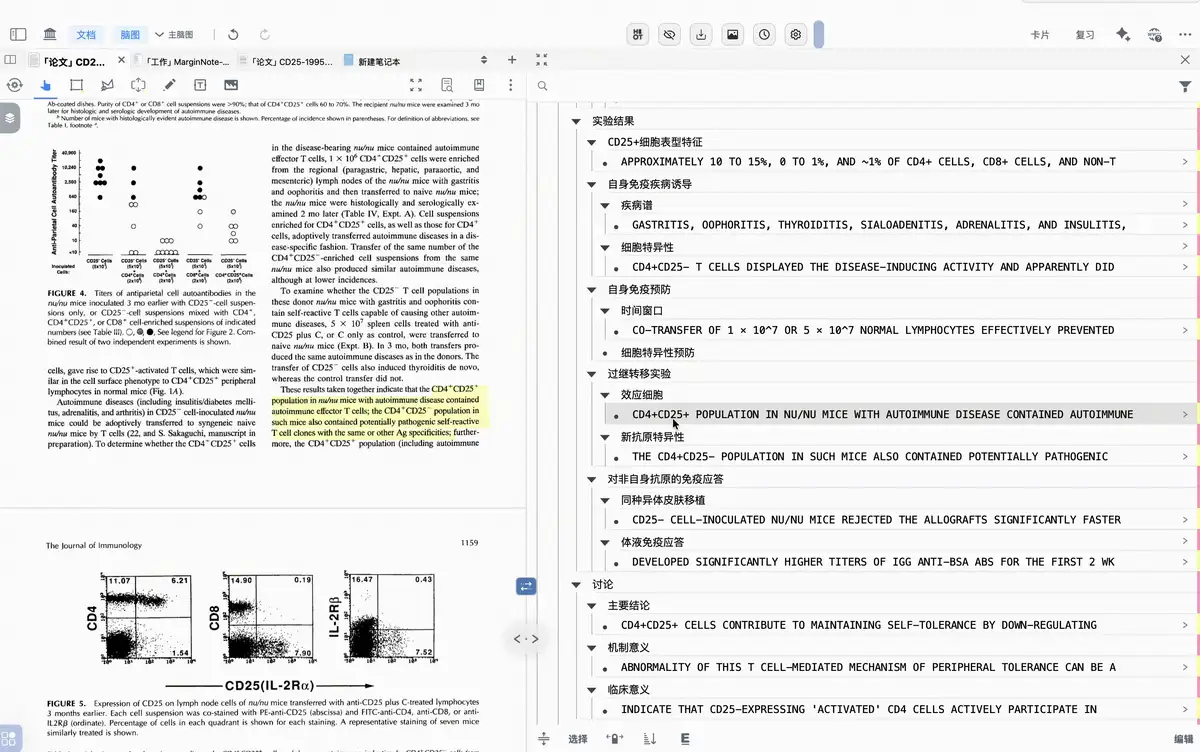Screen dimensions: 1200x752
Task: Collapse the 疾病谱 node
Action: pos(605,205)
